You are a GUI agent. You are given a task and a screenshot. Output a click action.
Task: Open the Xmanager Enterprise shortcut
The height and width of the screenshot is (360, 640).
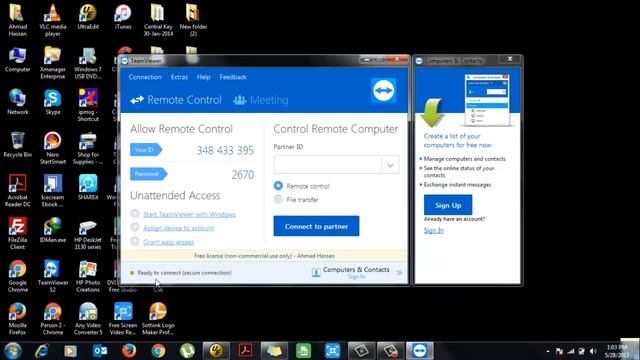[53, 62]
